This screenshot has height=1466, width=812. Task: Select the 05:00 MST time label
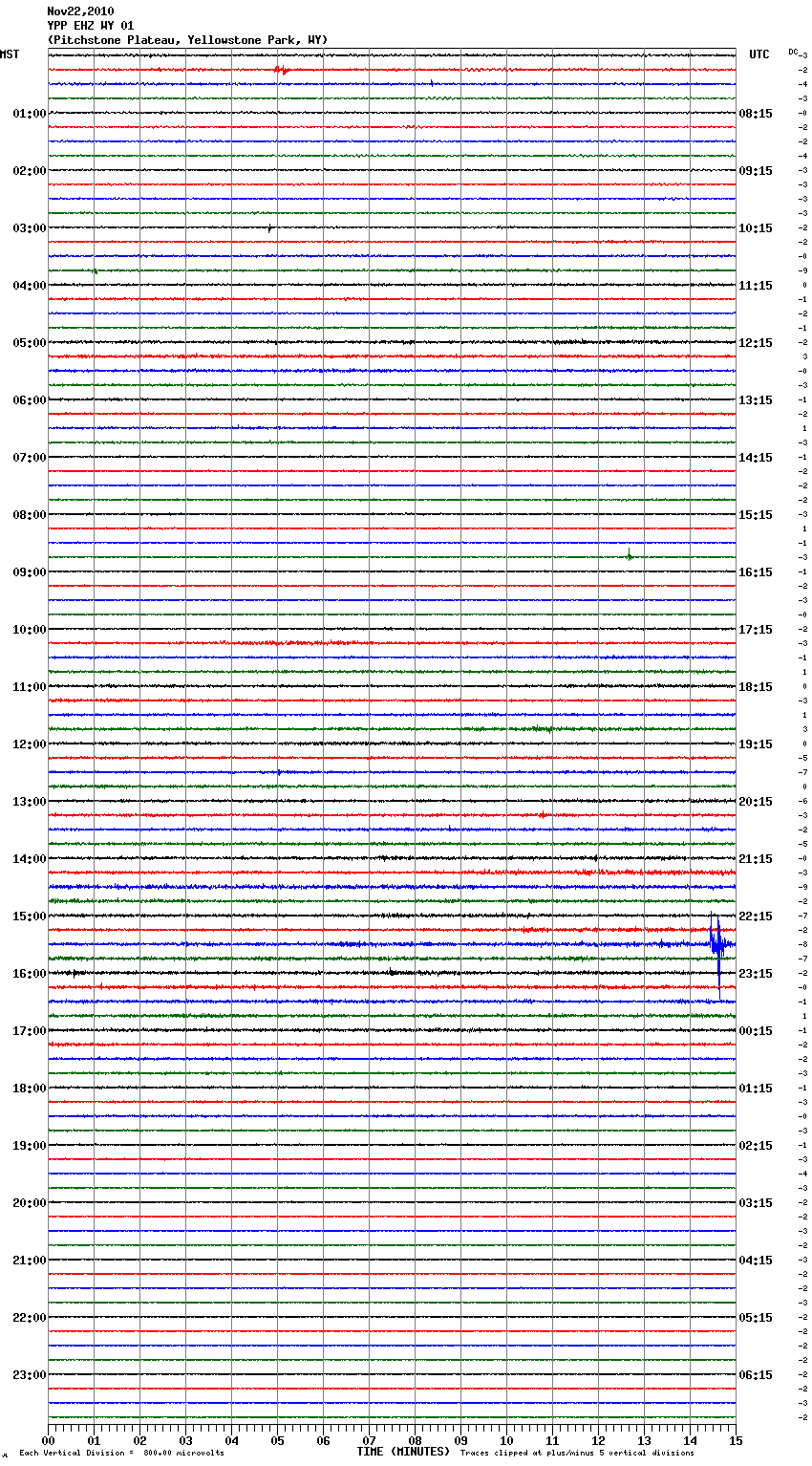pos(29,343)
